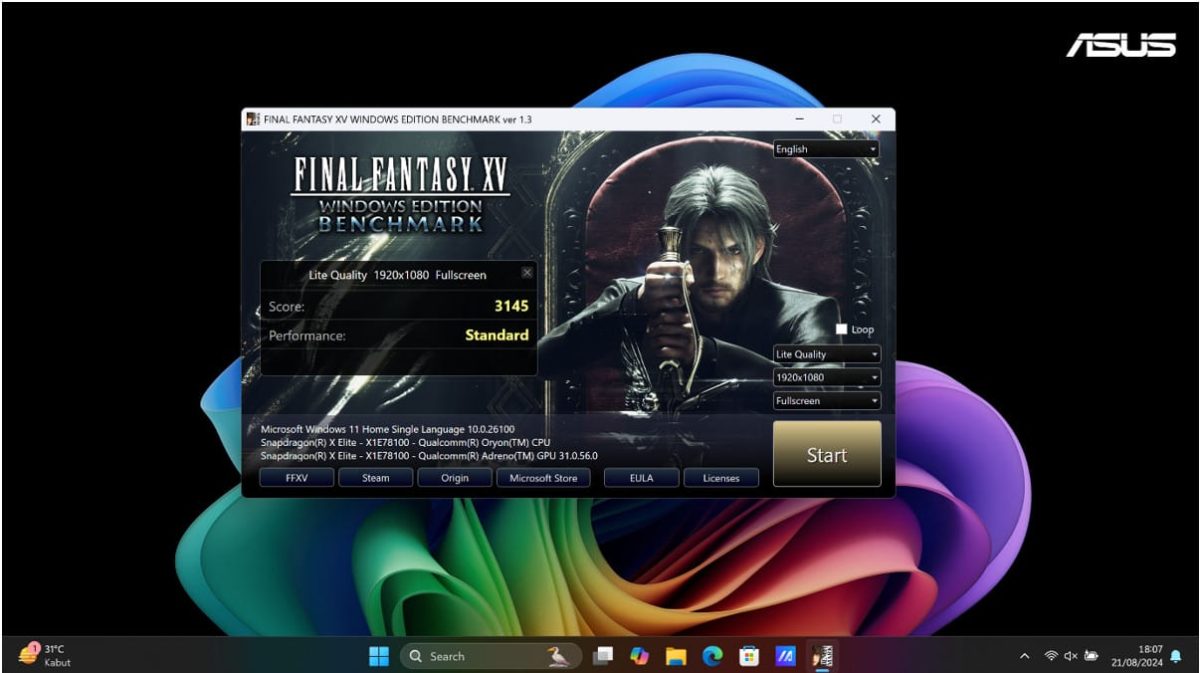Viewport: 1200px width, 673px height.
Task: Open the Origin link button
Action: (455, 478)
